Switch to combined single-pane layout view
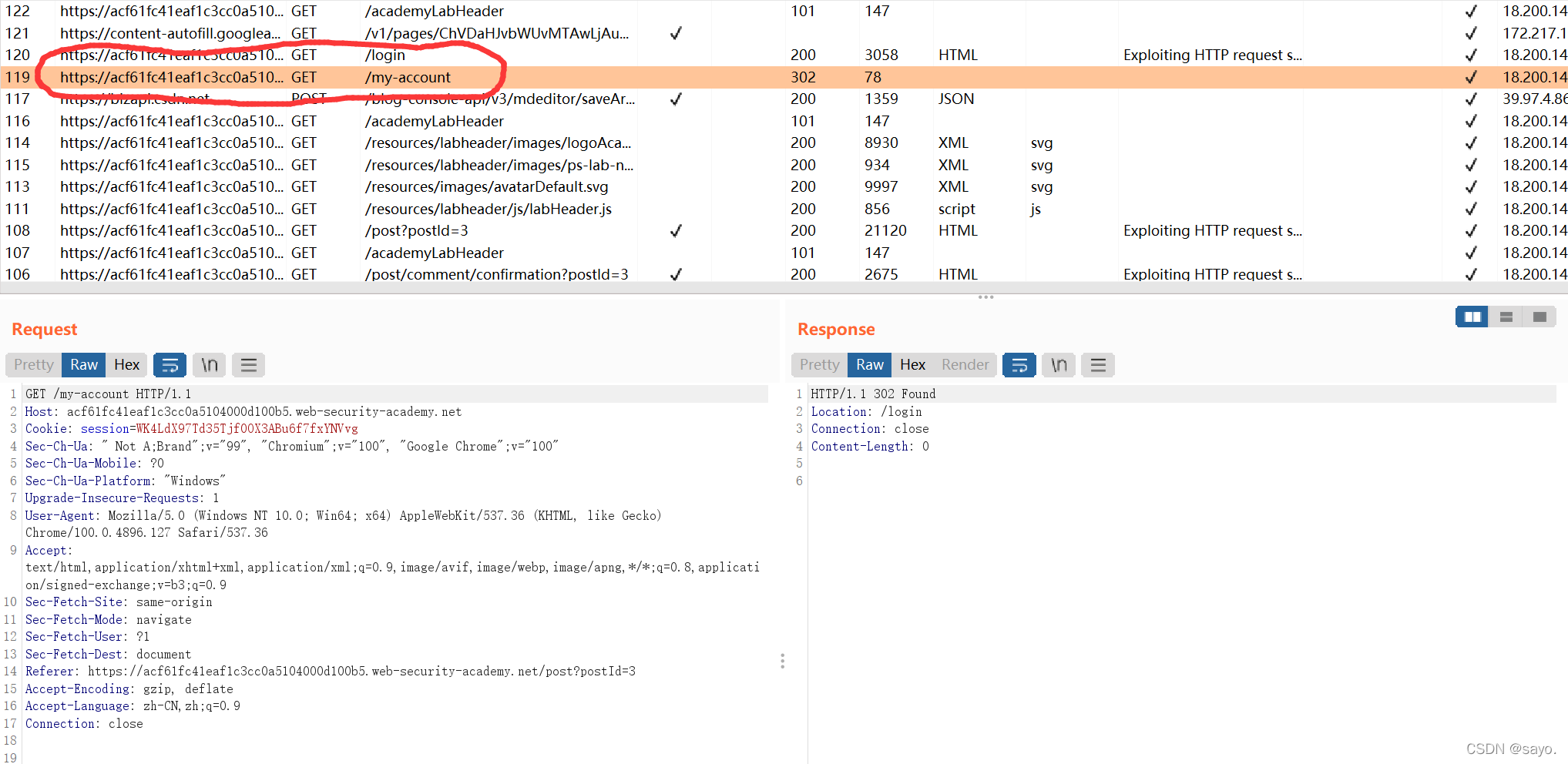The image size is (1568, 764). click(1539, 317)
